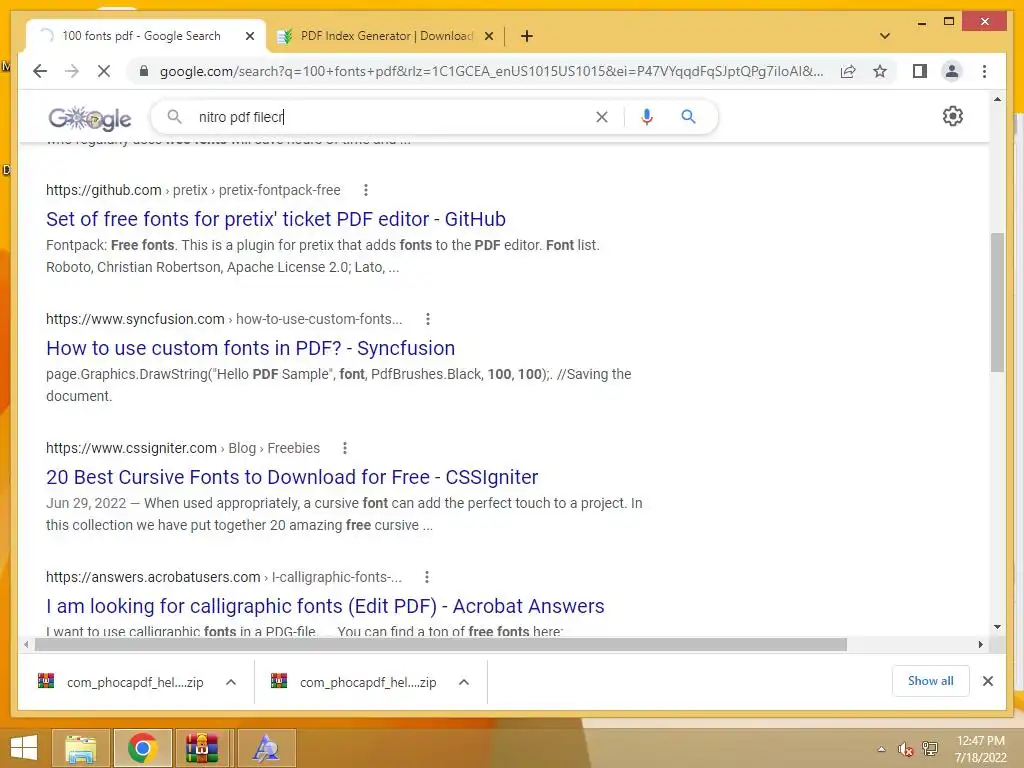Open File Explorer from the taskbar
The image size is (1024, 768).
pyautogui.click(x=81, y=748)
